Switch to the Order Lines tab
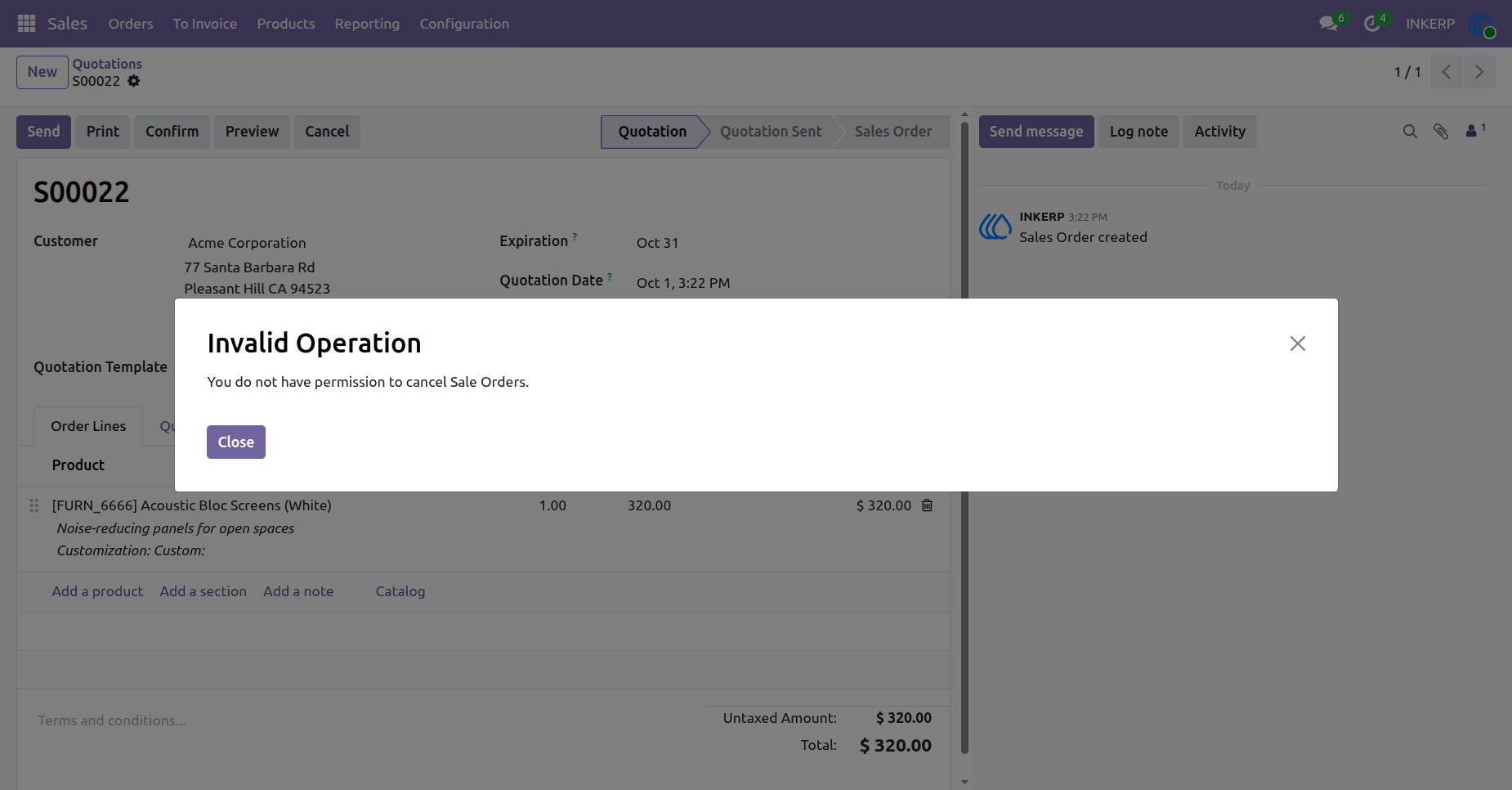Image resolution: width=1512 pixels, height=790 pixels. point(88,426)
